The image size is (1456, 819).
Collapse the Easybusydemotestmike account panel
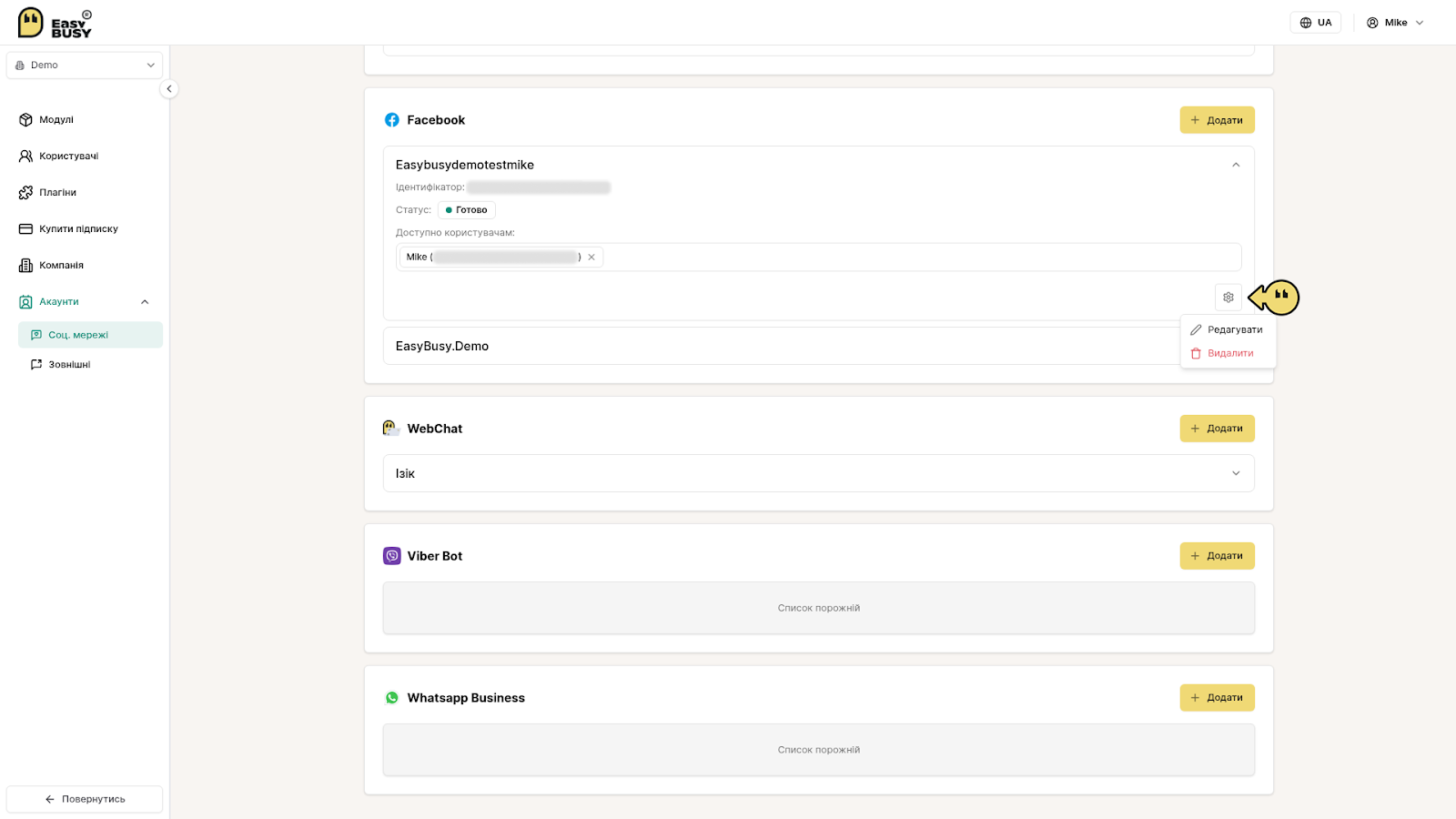point(1236,165)
